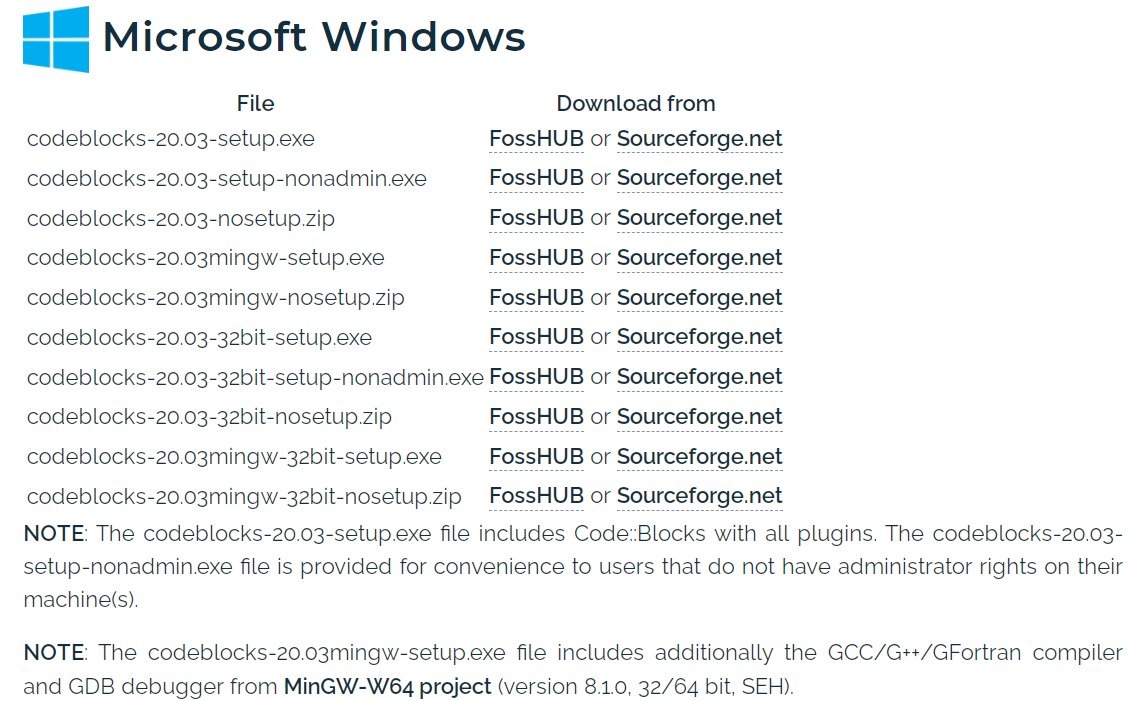Click Sourceforge.net for codeblocks-20.03-nosetup.zip
Viewport: 1140px width, 701px height.
699,218
